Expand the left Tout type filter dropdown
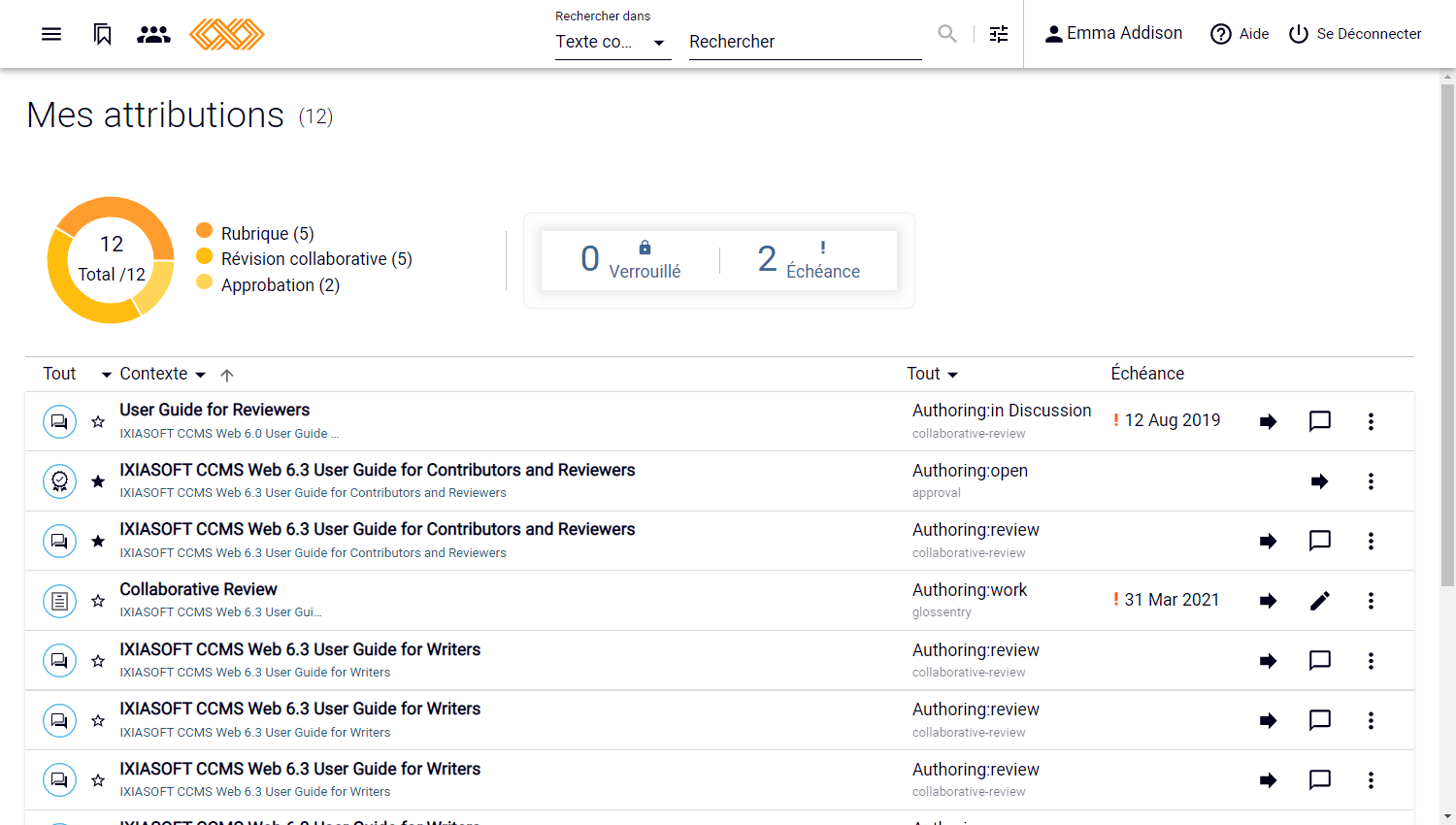This screenshot has height=825, width=1456. click(78, 374)
